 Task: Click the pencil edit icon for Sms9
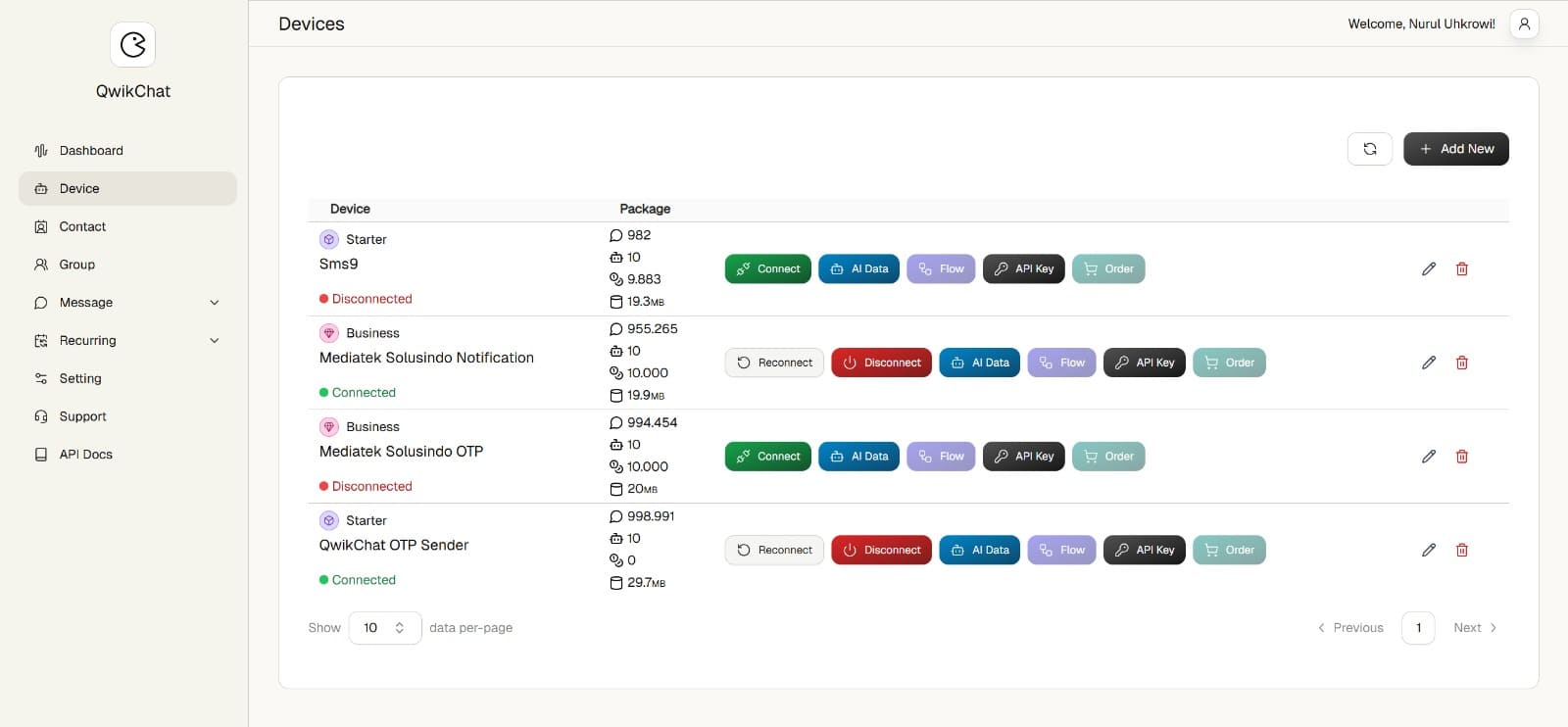(x=1428, y=268)
